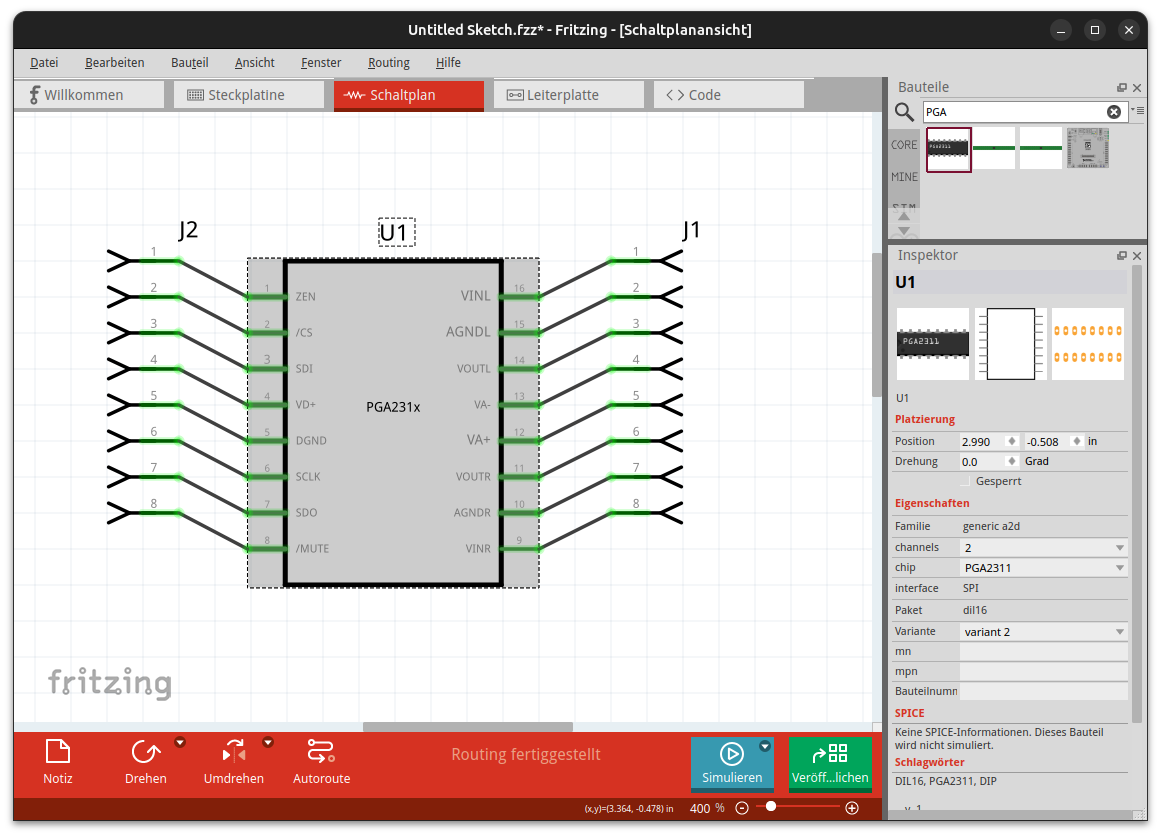Open the chip PGA2311 dropdown

(x=1043, y=568)
